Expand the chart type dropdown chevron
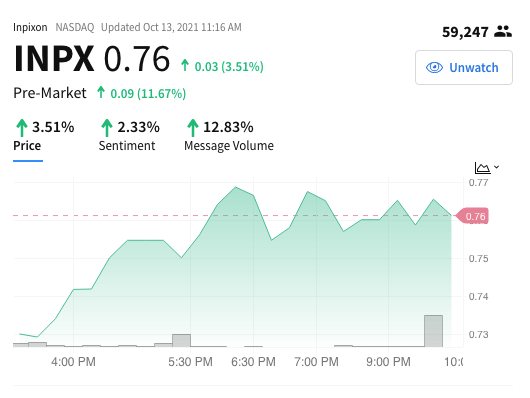530x398 pixels. point(496,167)
